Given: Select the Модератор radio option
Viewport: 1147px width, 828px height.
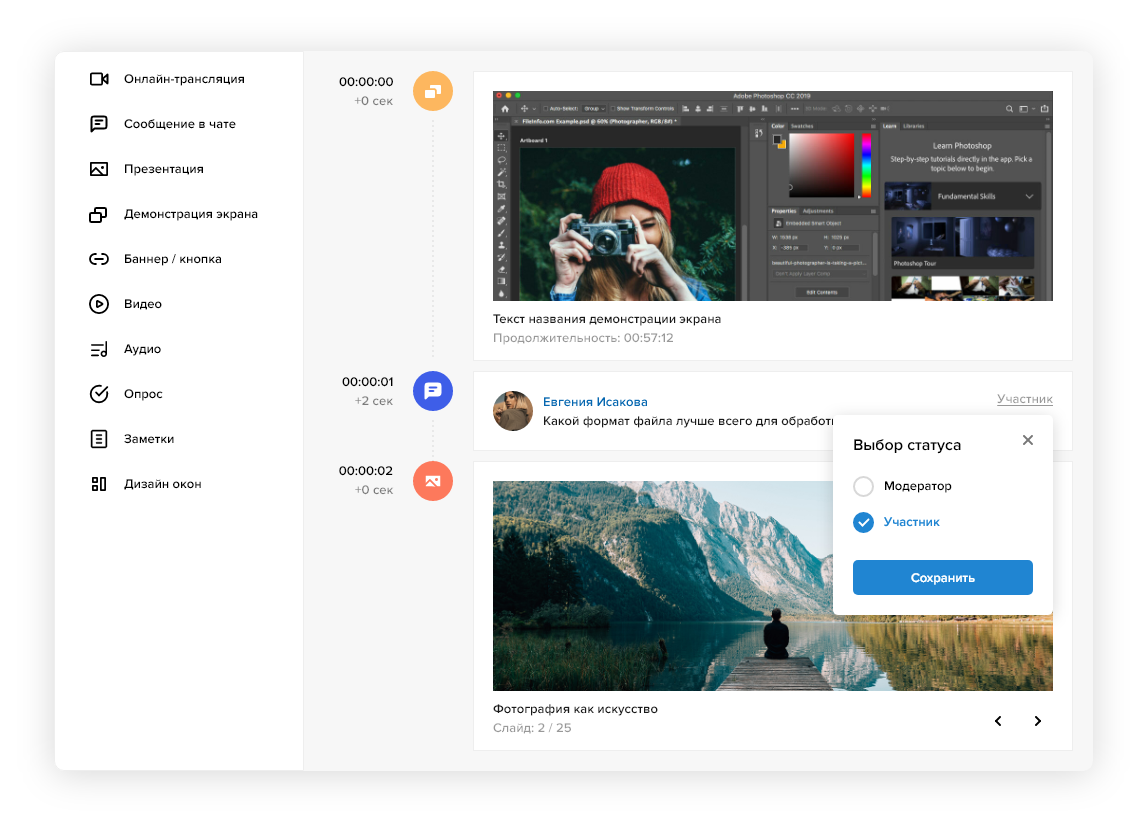Looking at the screenshot, I should (863, 486).
